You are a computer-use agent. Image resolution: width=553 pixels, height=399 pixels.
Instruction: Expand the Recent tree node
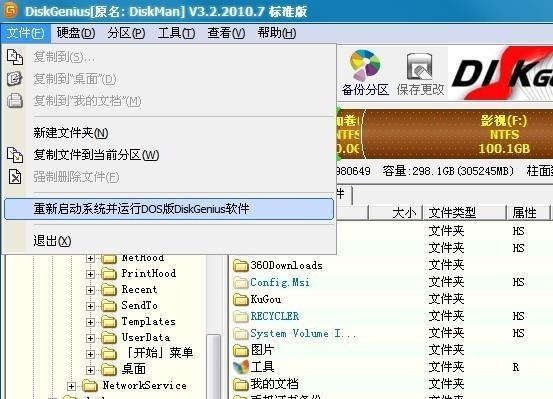click(90, 290)
